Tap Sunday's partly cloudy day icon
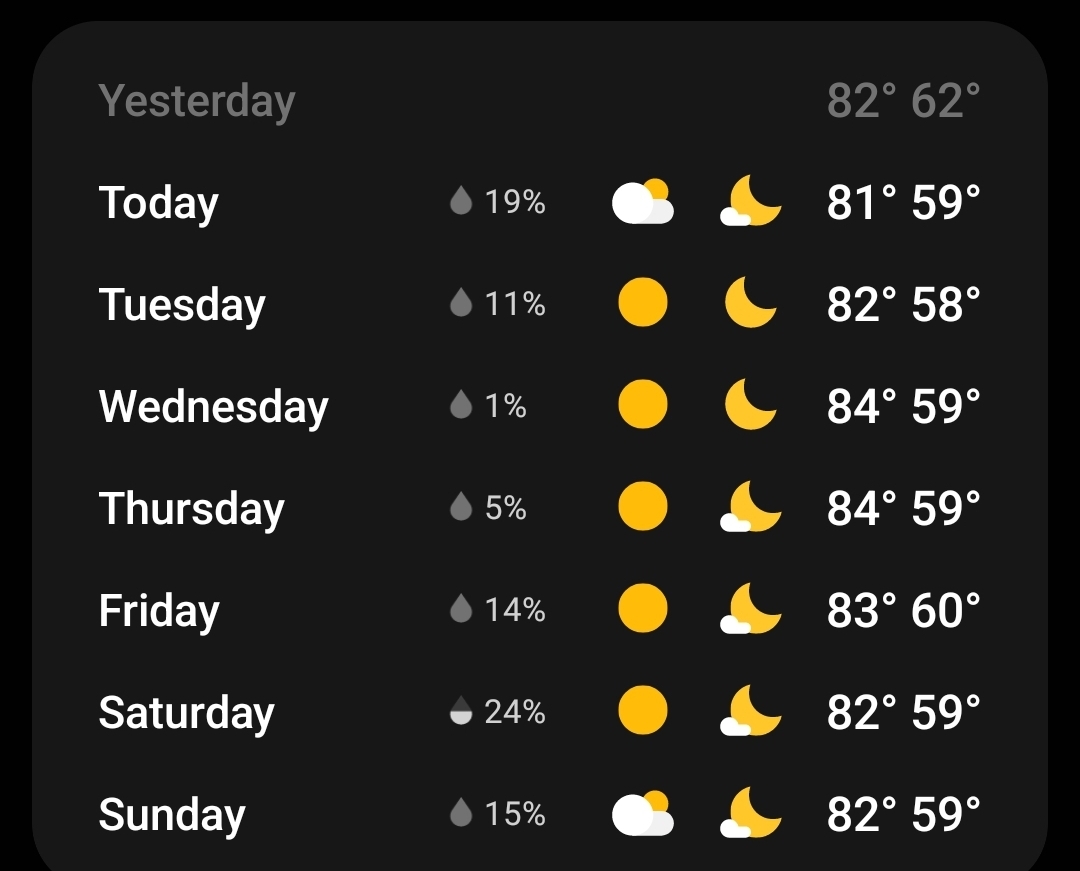This screenshot has width=1080, height=871. pyautogui.click(x=643, y=814)
